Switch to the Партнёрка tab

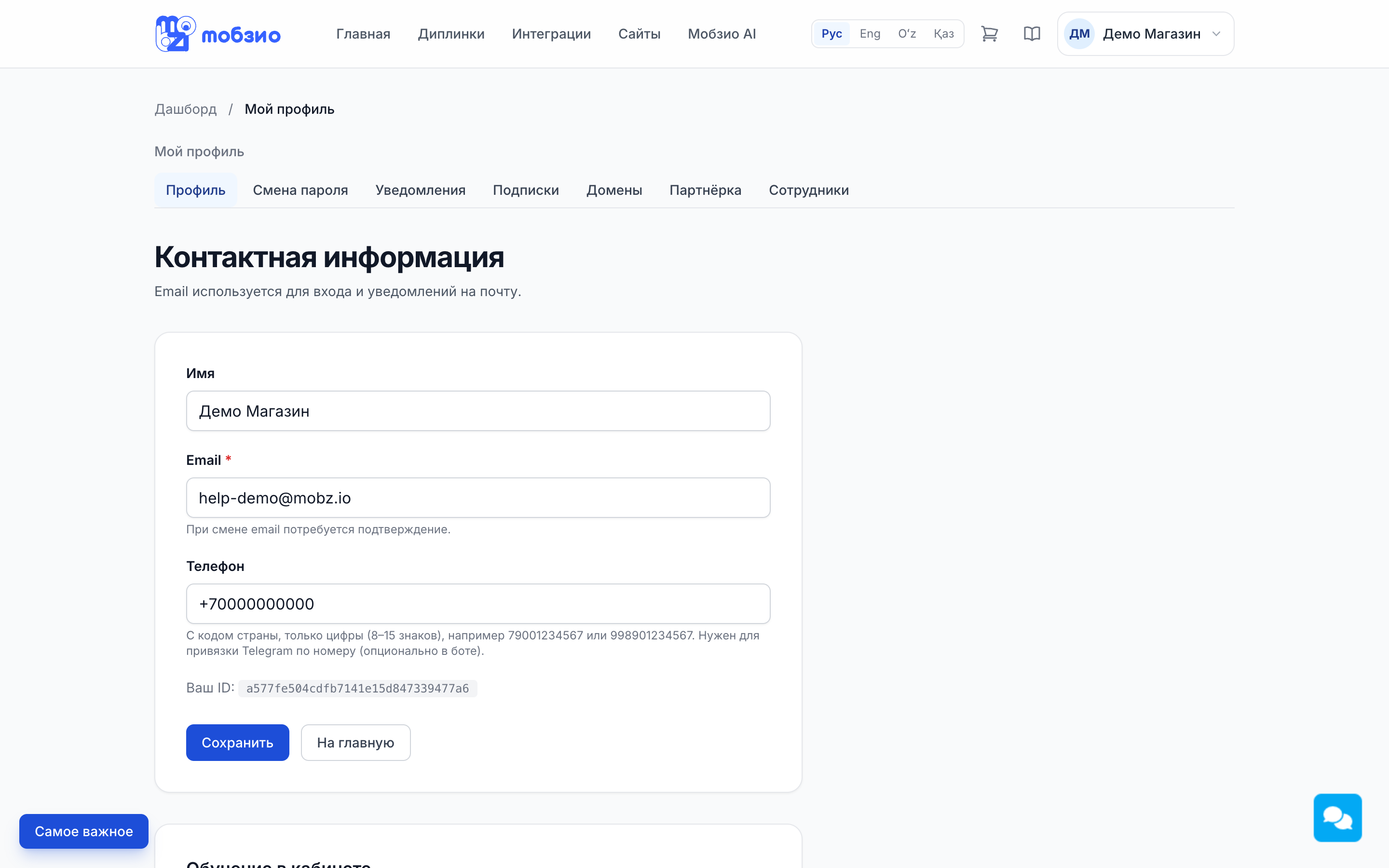pos(706,190)
